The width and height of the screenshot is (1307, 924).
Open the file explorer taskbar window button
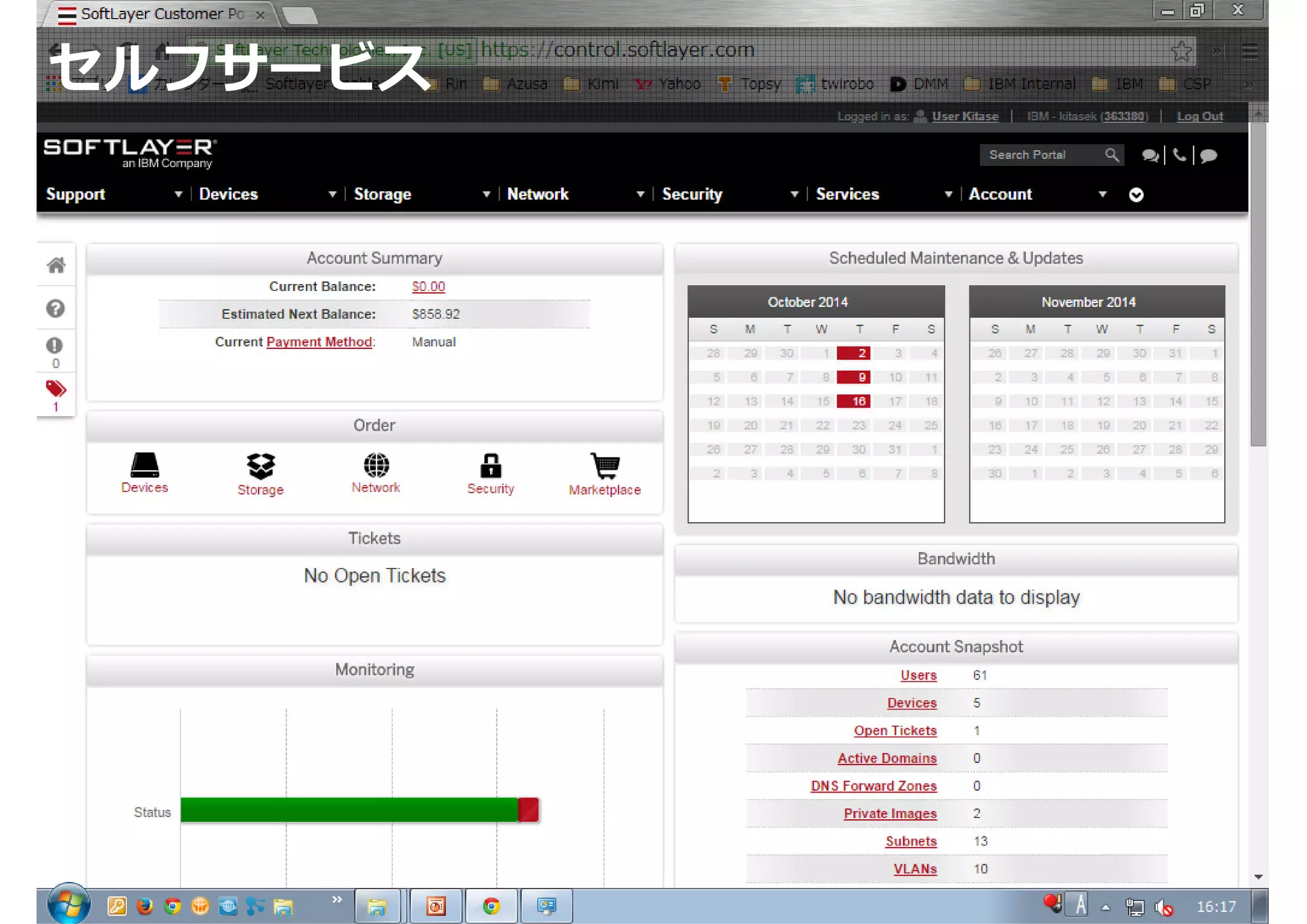(377, 906)
